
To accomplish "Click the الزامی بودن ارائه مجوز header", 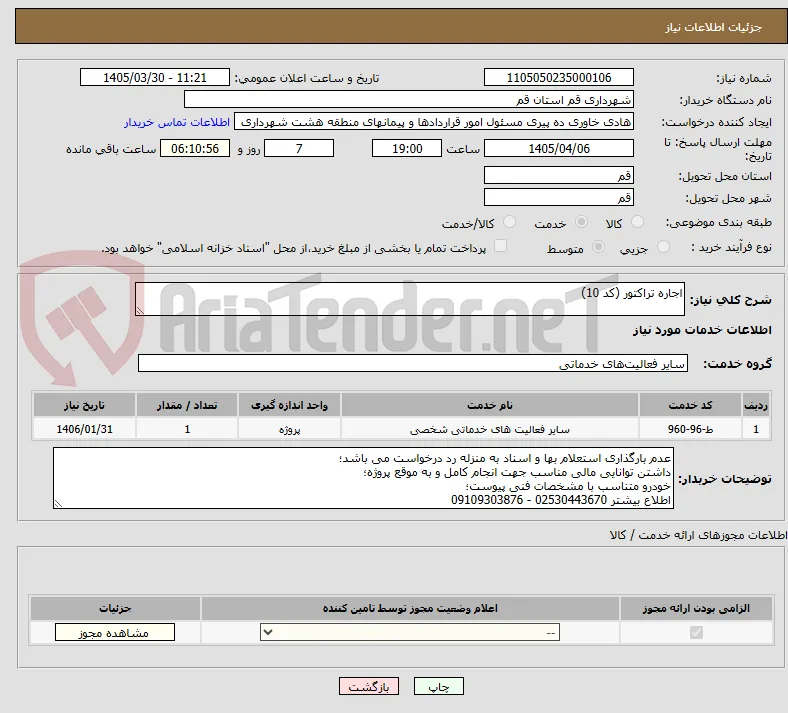I will [x=696, y=608].
